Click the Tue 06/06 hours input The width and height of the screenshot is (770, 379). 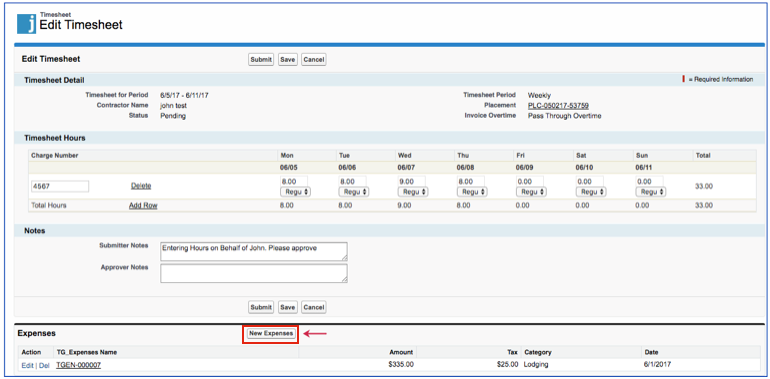tap(352, 181)
